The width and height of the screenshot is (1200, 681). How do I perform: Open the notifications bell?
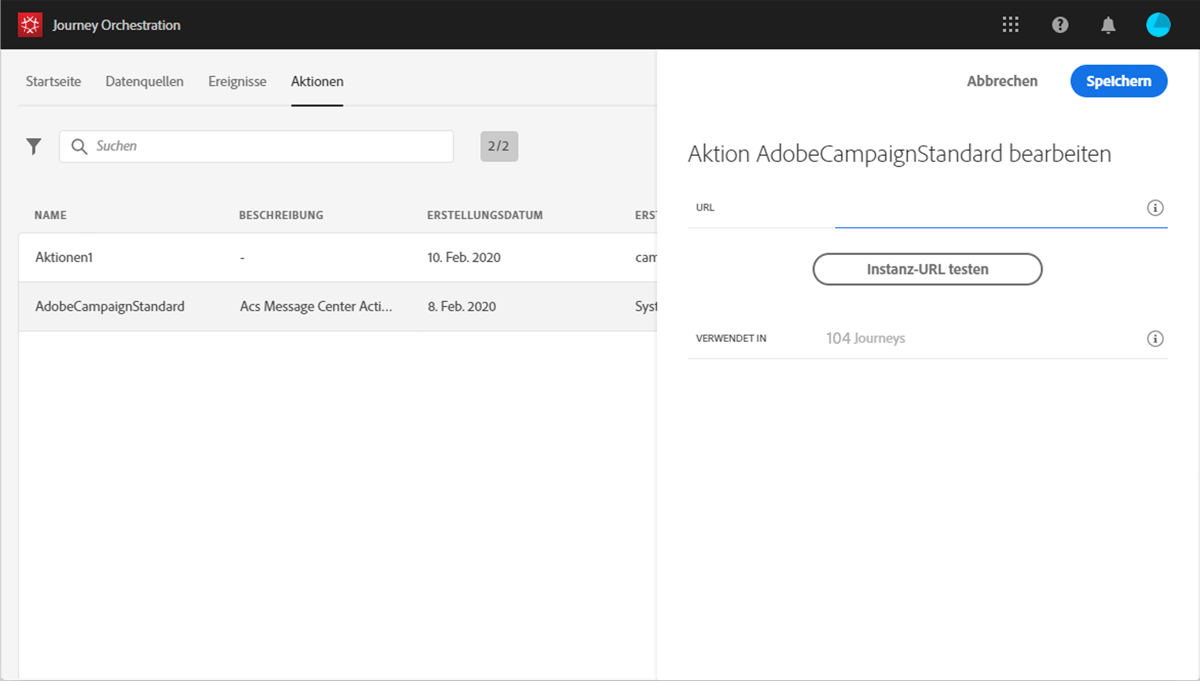pyautogui.click(x=1108, y=25)
